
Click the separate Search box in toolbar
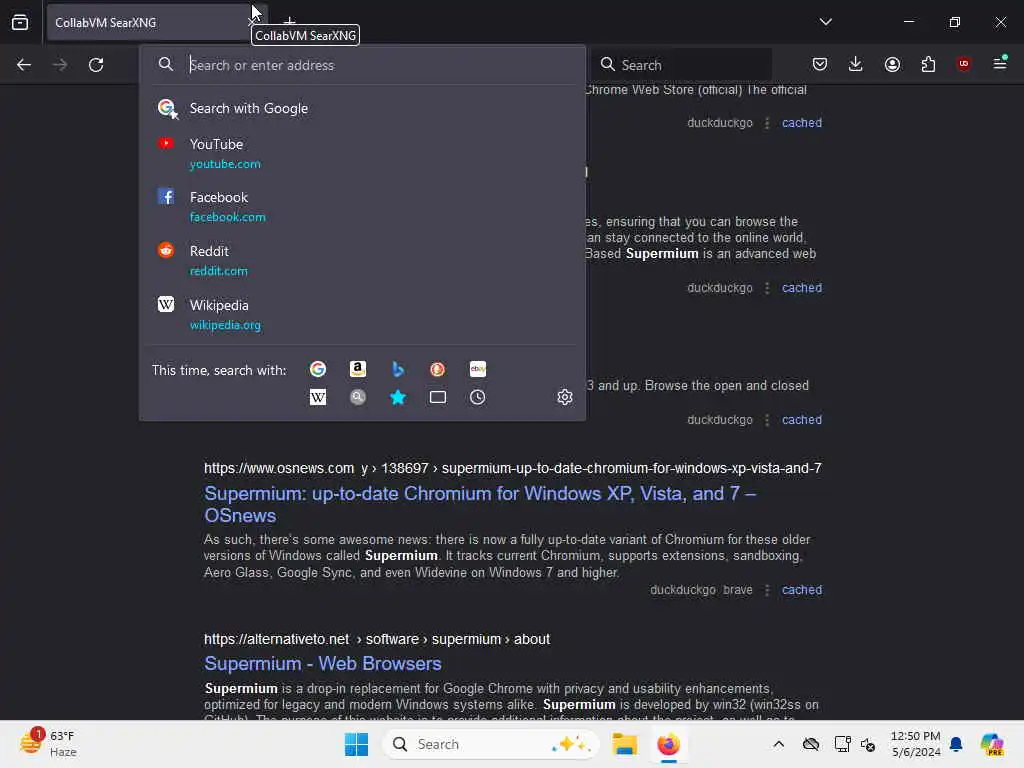[x=683, y=65]
